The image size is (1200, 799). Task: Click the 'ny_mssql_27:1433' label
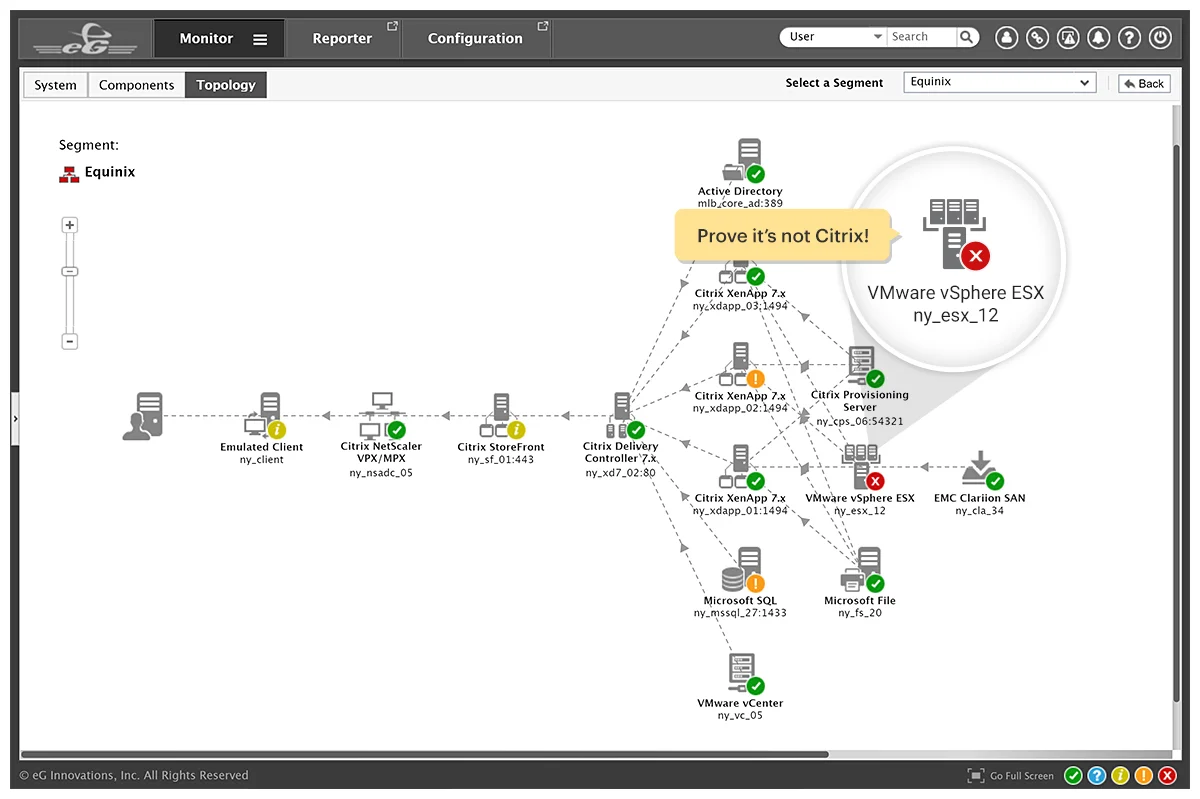740,613
